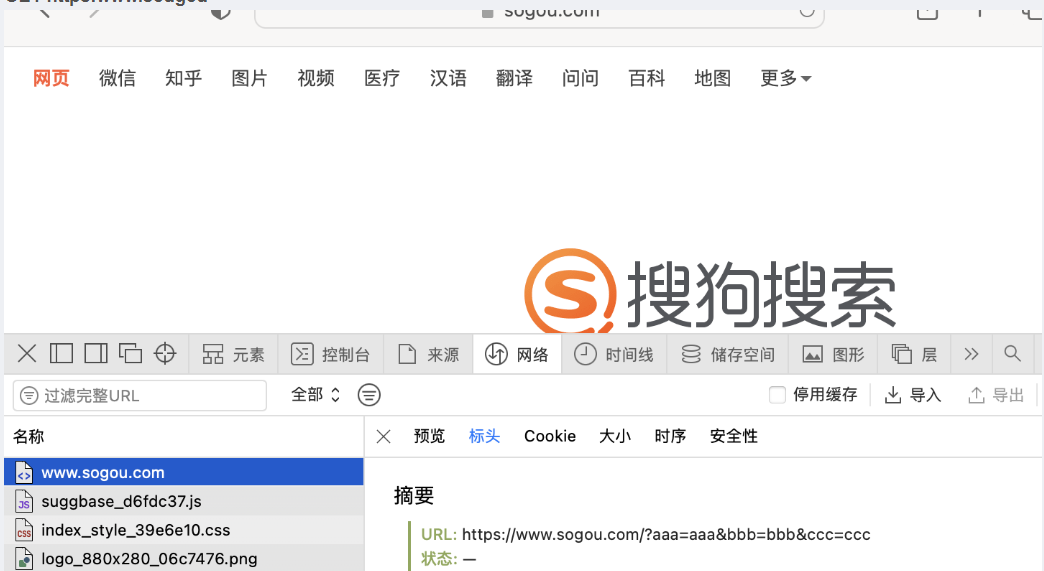The width and height of the screenshot is (1044, 571).
Task: Select the 网络 (Network) tab
Action: pos(517,354)
